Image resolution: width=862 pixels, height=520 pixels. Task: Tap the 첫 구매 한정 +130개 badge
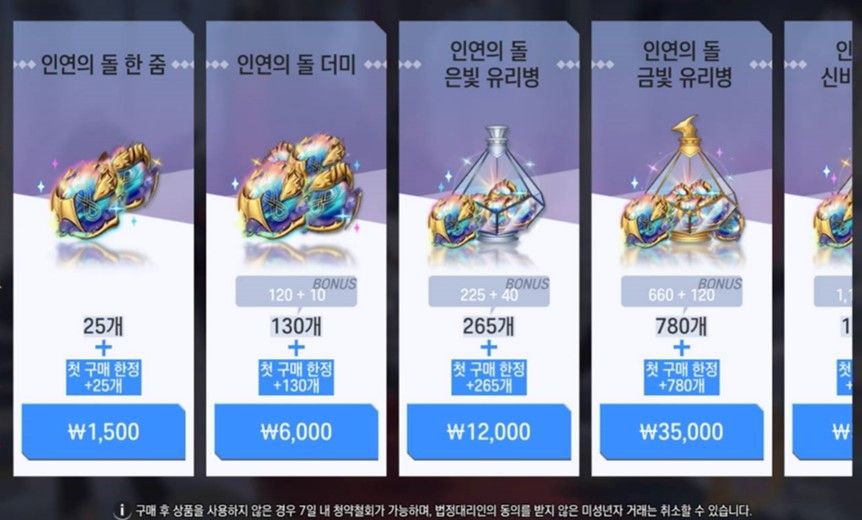point(296,377)
